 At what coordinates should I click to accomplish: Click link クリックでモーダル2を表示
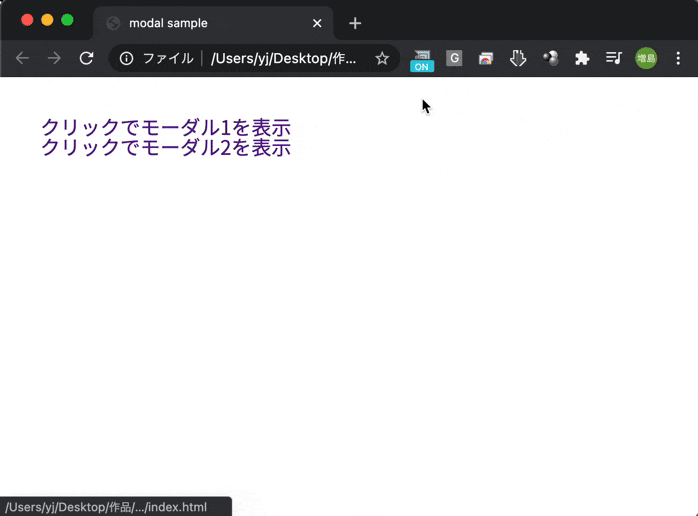tap(166, 147)
